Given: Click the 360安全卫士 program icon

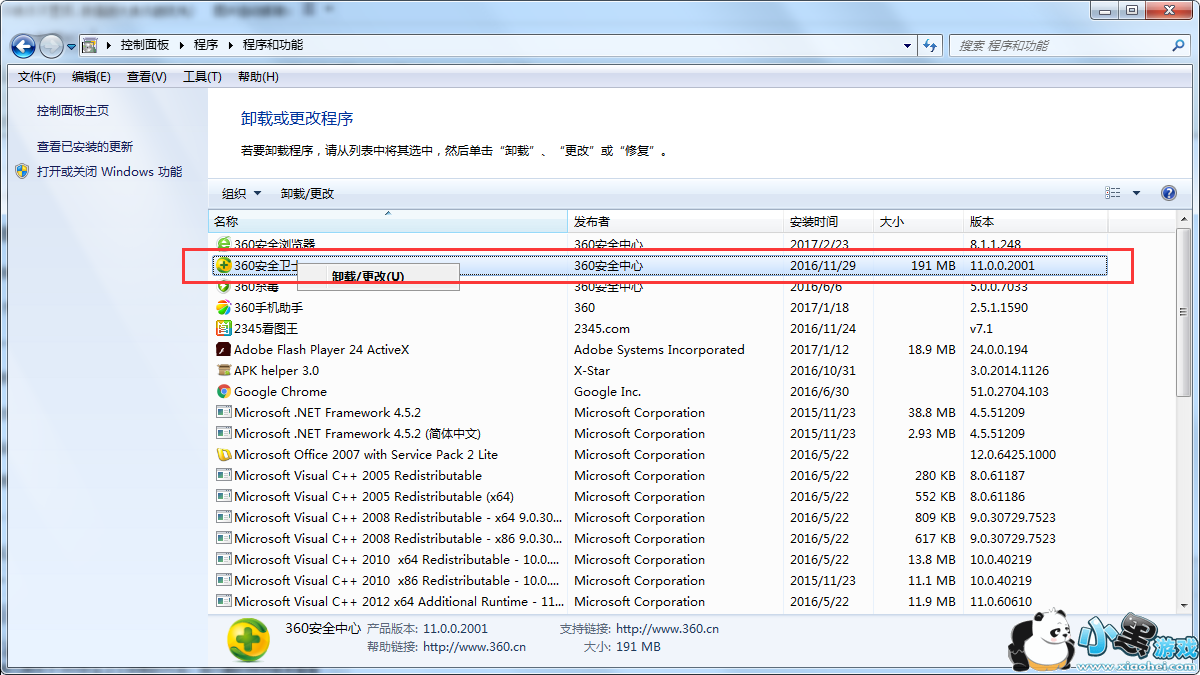Looking at the screenshot, I should click(x=224, y=266).
